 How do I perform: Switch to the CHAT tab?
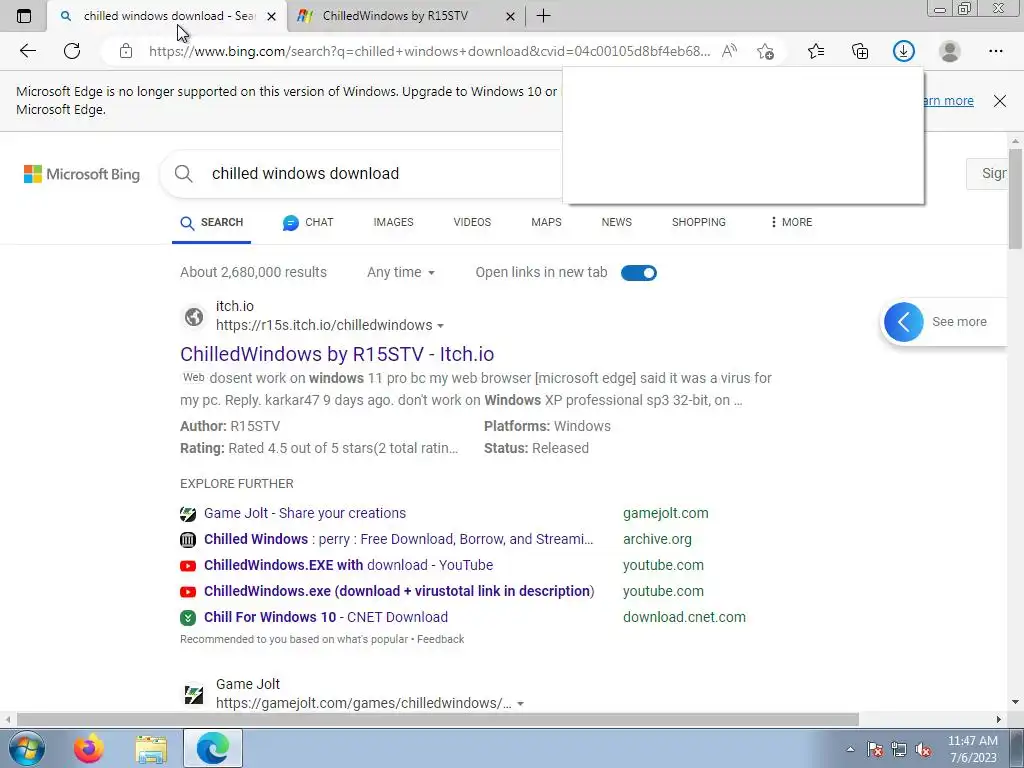[x=308, y=222]
